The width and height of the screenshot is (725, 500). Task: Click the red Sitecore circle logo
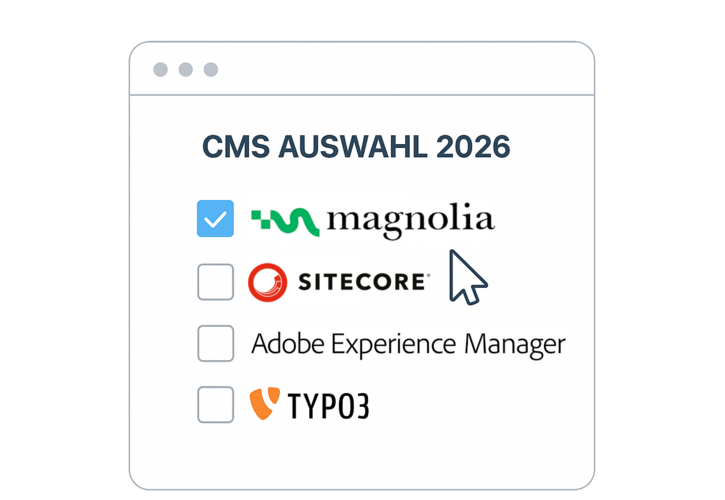point(267,283)
